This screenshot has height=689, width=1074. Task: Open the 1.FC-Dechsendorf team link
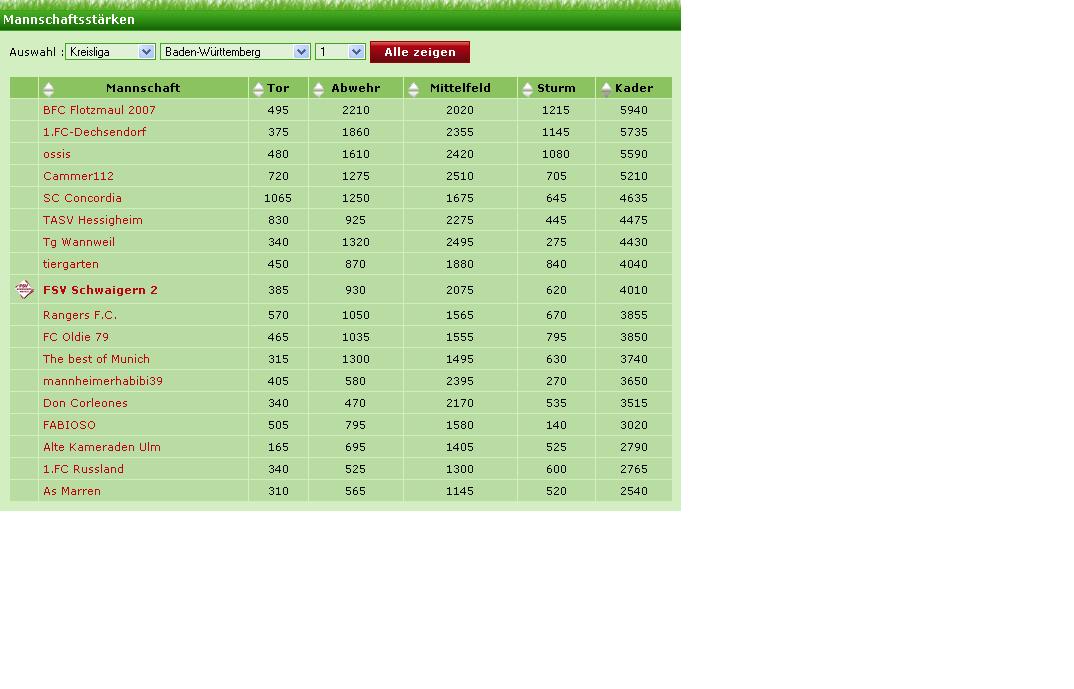(94, 132)
